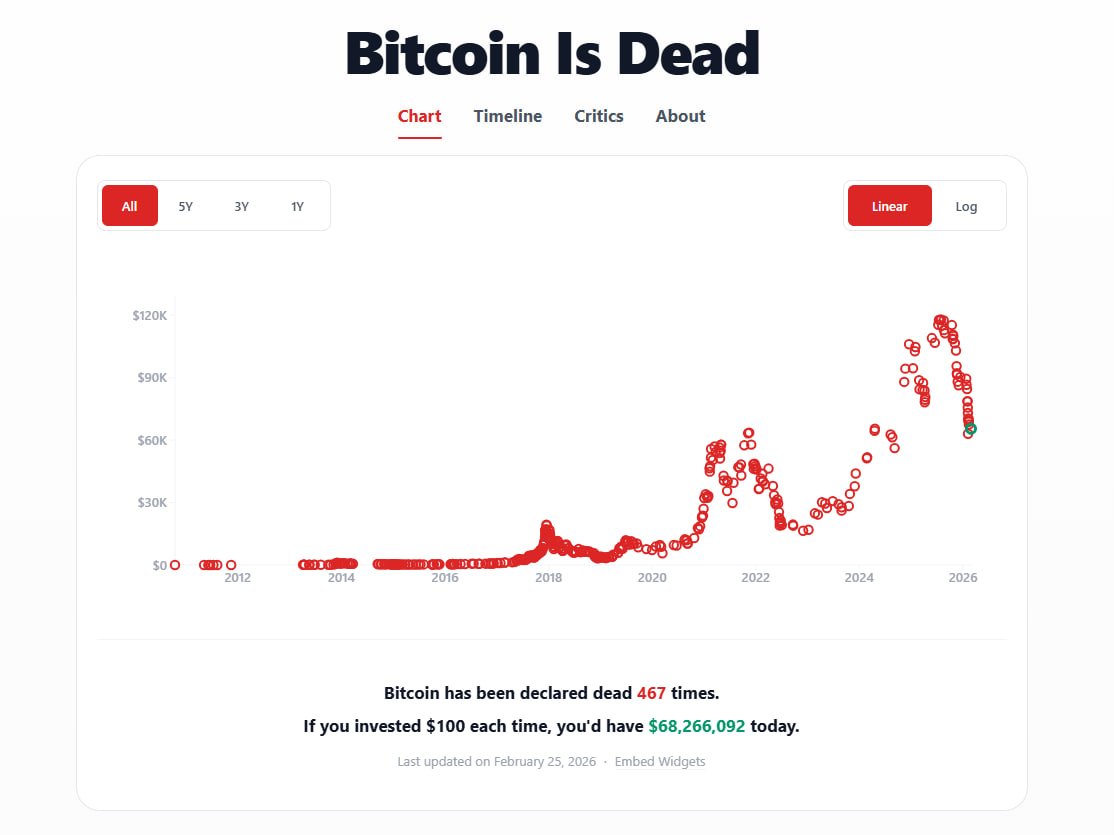Click the red 467 death count
The width and height of the screenshot is (1114, 835).
coord(653,692)
